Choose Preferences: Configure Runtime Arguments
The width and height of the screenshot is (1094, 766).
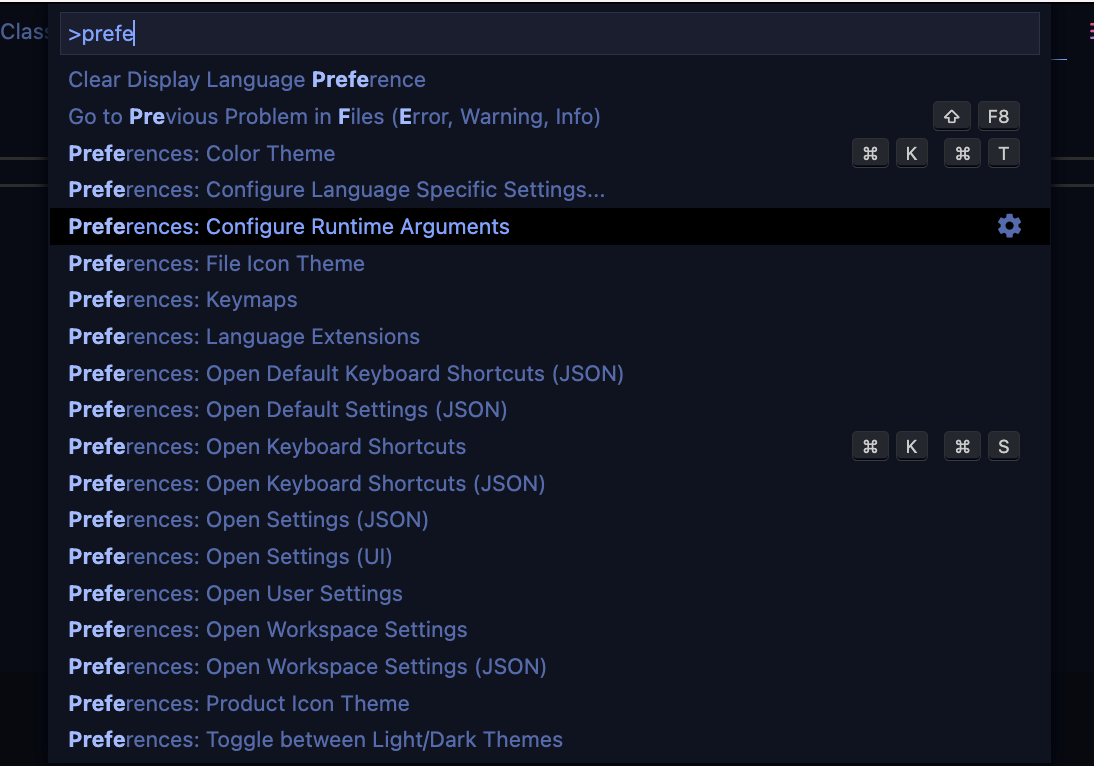click(x=288, y=226)
